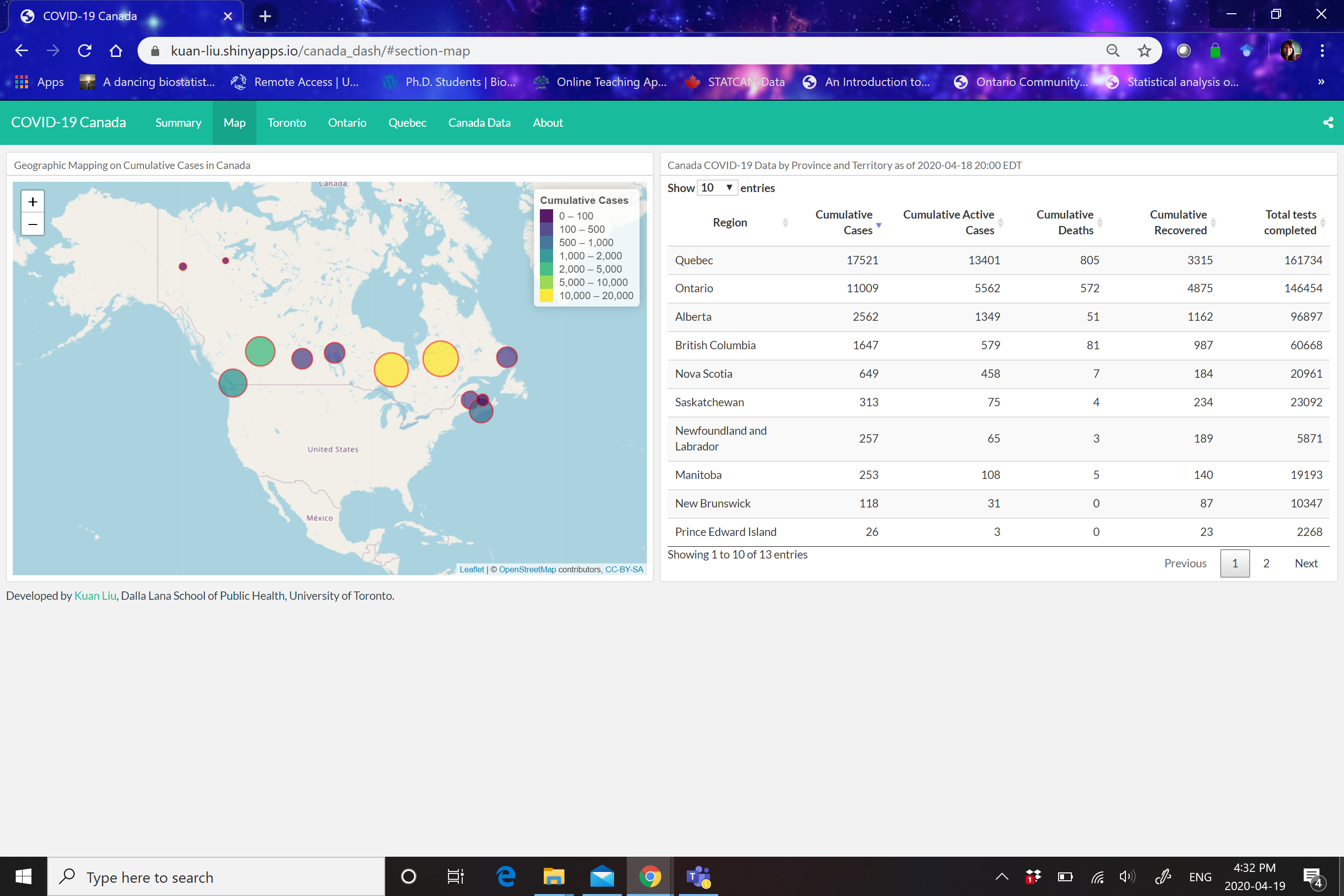1344x896 pixels.
Task: Open Microsoft Teams from the taskbar
Action: point(698,876)
